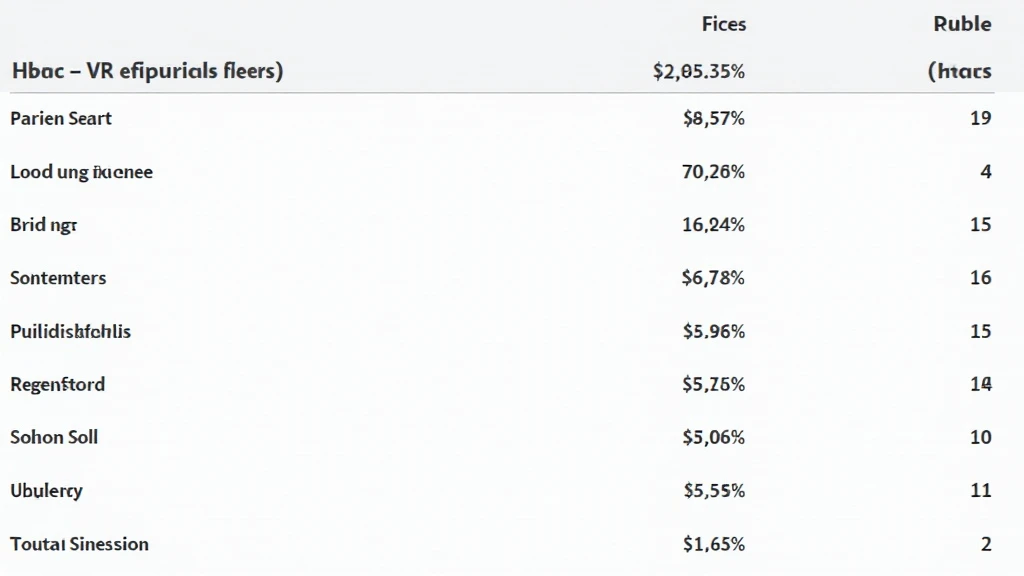Click the 16,24% value cell
Viewport: 1024px width, 576px height.
click(x=713, y=225)
